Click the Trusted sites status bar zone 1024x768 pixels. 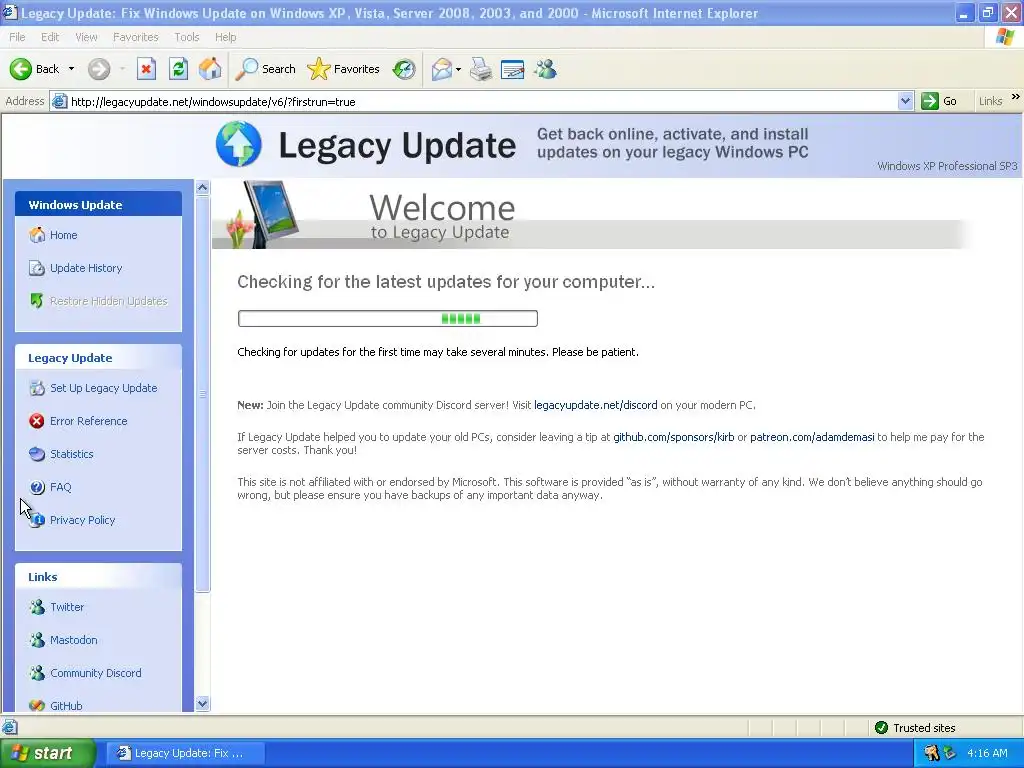[914, 728]
